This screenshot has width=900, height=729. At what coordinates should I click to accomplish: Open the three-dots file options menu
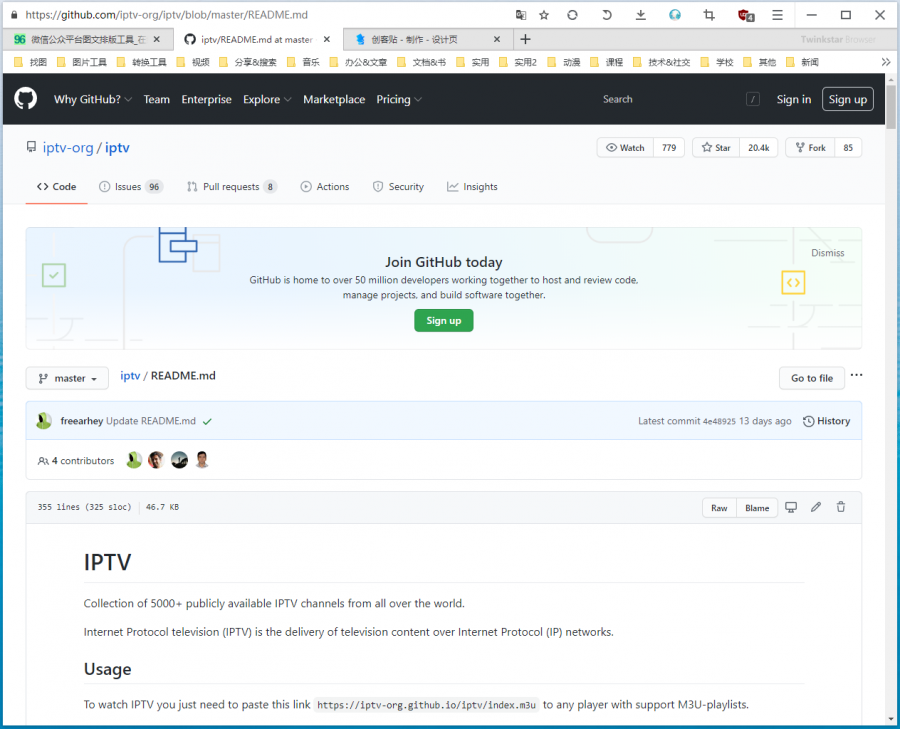pos(856,376)
